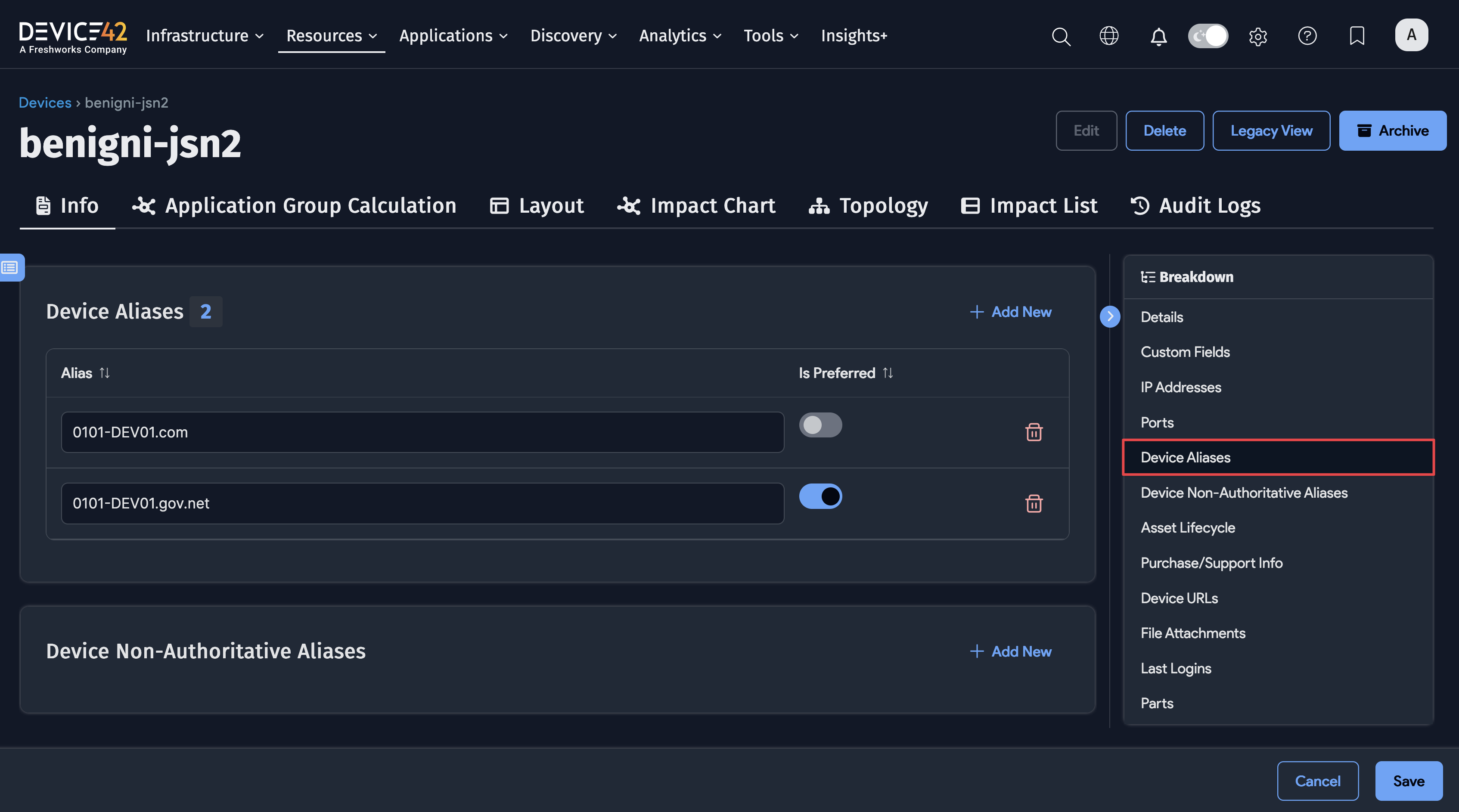
Task: Click the left-edge list panel icon
Action: click(x=10, y=267)
